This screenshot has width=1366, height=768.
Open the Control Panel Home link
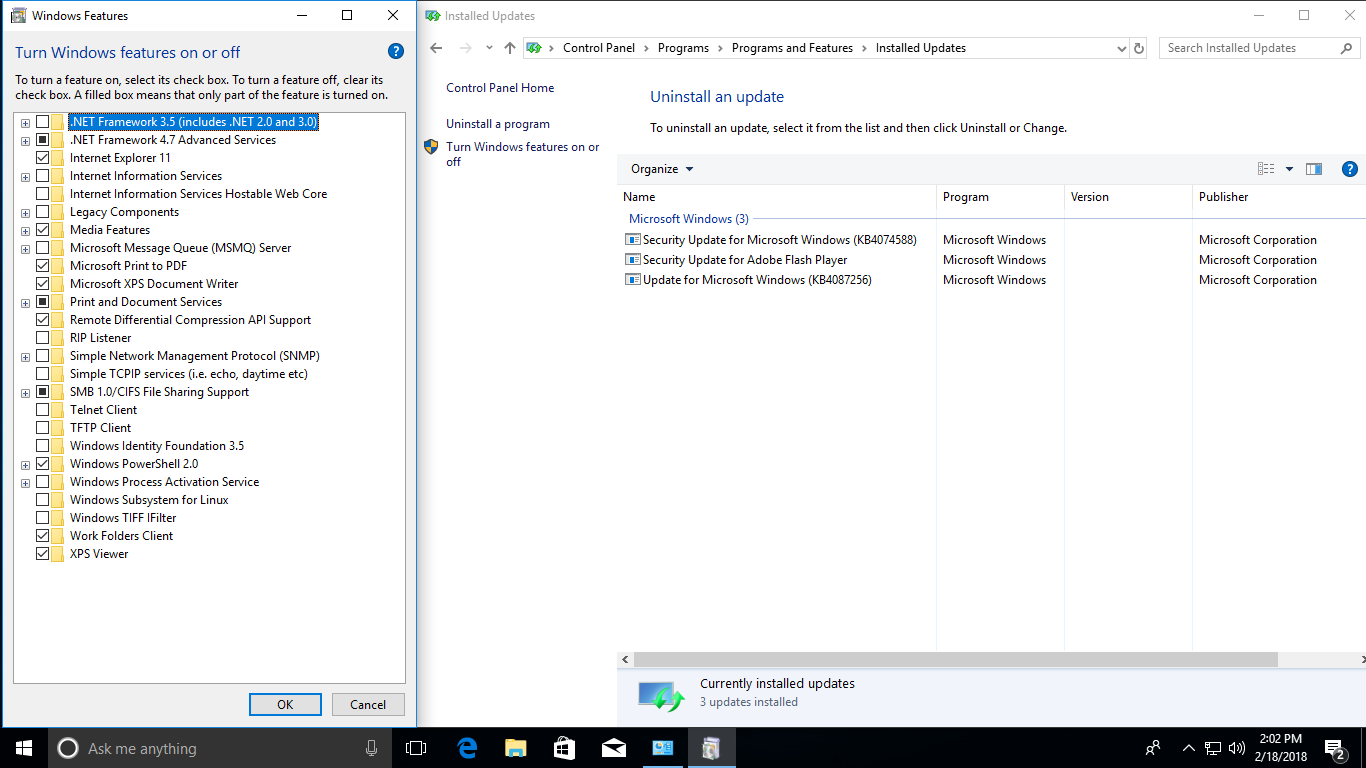coord(500,88)
